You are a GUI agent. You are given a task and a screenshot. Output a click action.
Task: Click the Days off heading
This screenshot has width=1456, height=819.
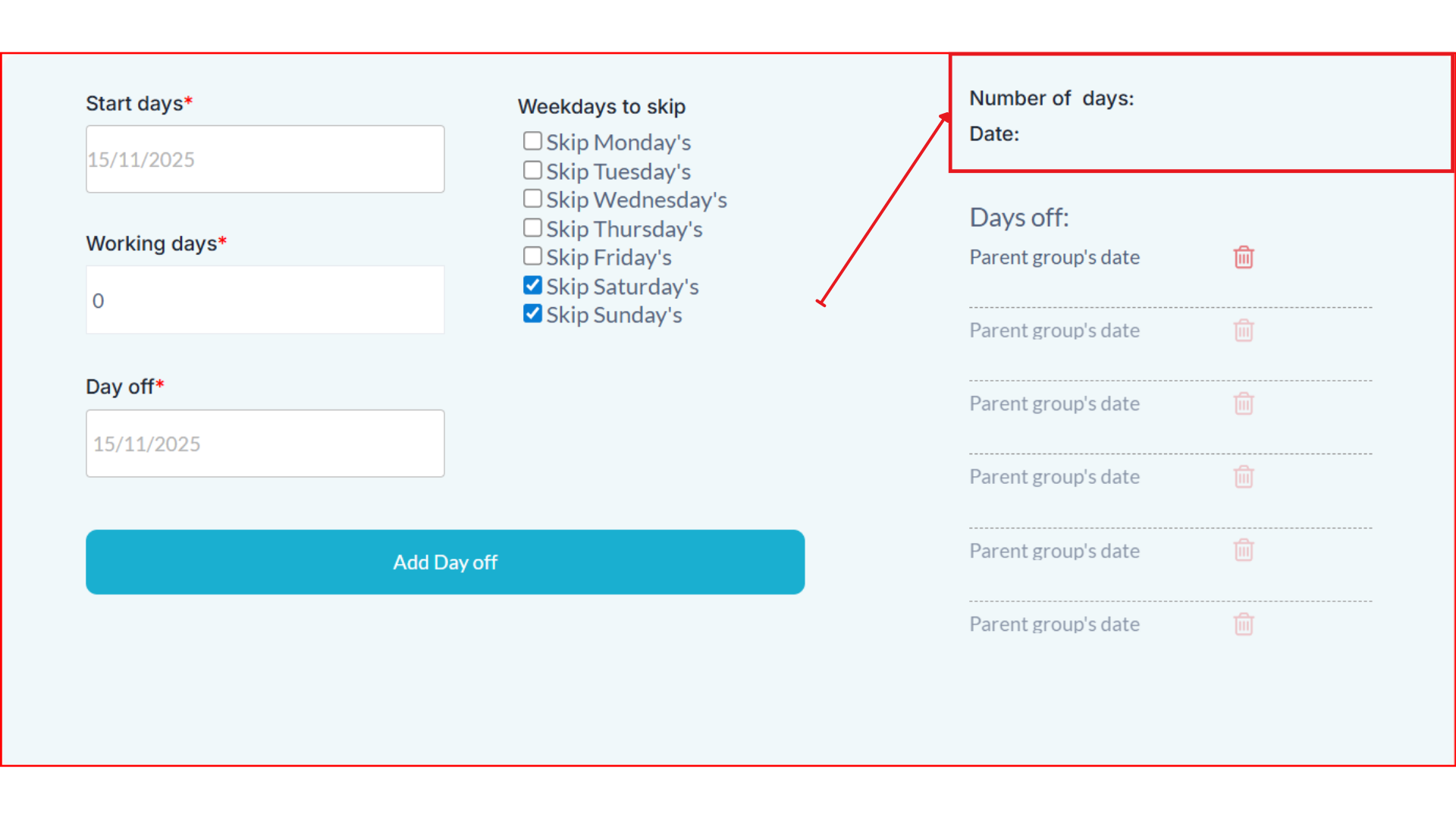[1019, 218]
